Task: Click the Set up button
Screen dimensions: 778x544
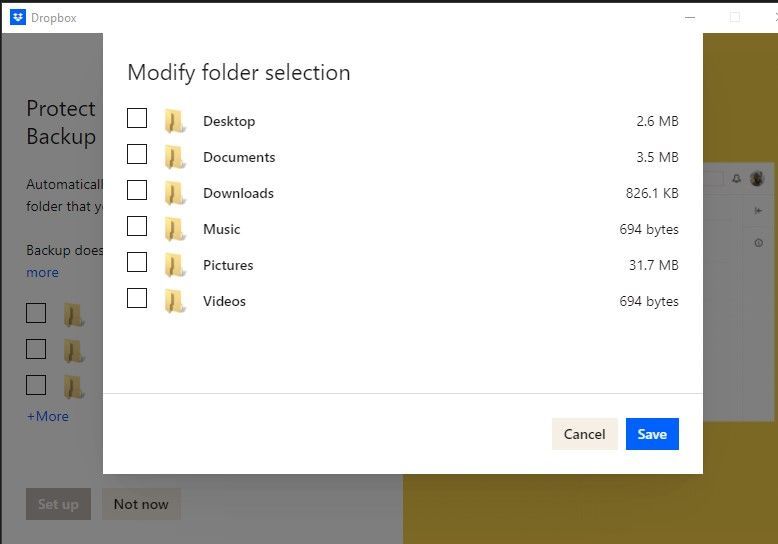Action: (58, 504)
